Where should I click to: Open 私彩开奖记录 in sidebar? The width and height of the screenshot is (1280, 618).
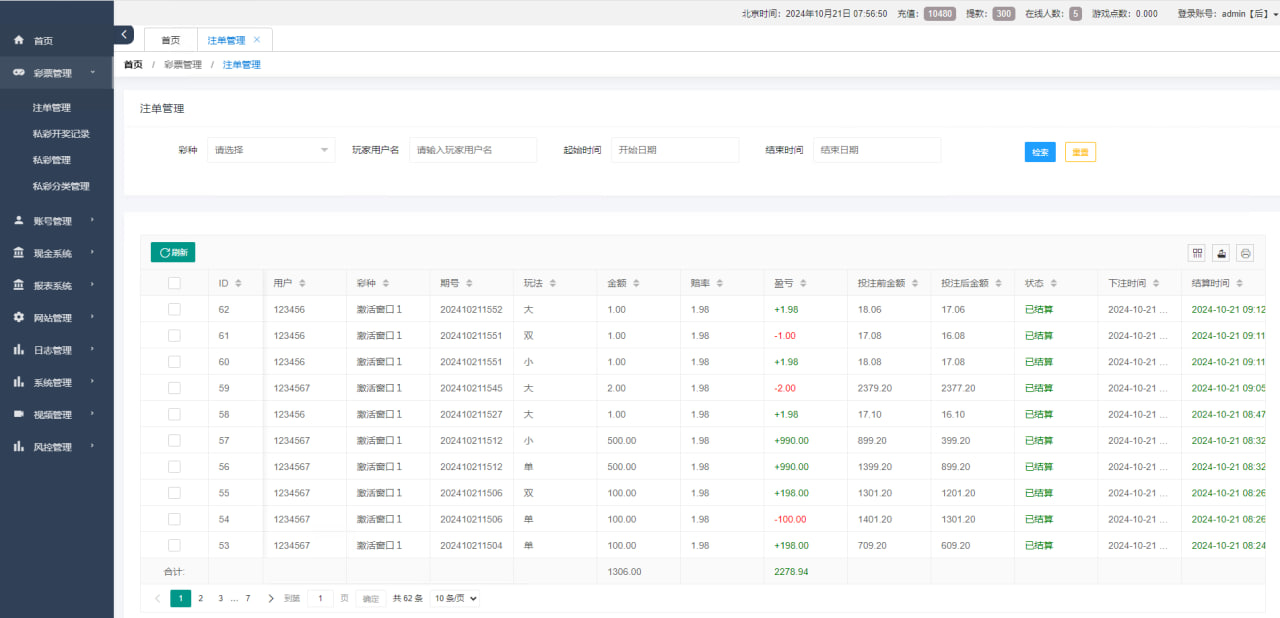(x=61, y=134)
